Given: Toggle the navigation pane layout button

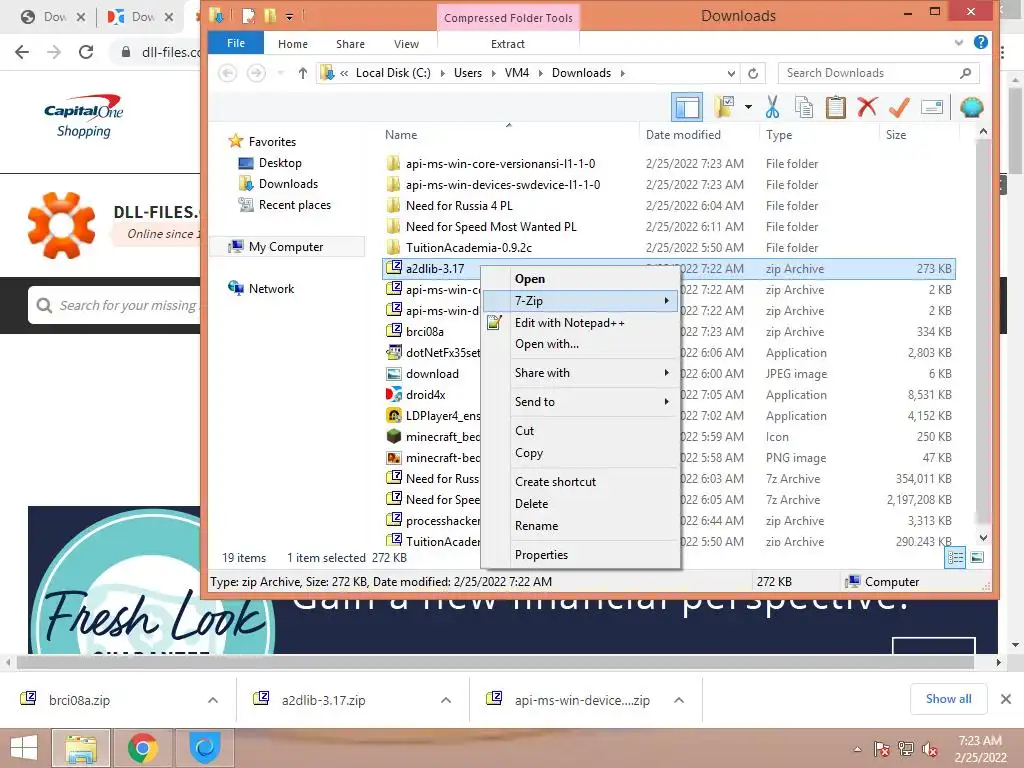Looking at the screenshot, I should tap(687, 107).
